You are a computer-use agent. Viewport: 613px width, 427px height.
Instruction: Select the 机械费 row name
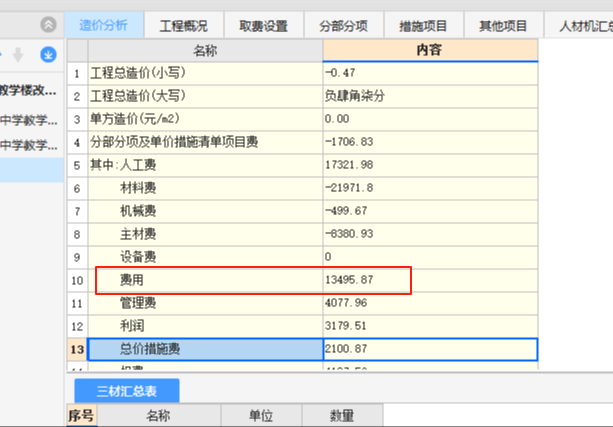point(205,212)
